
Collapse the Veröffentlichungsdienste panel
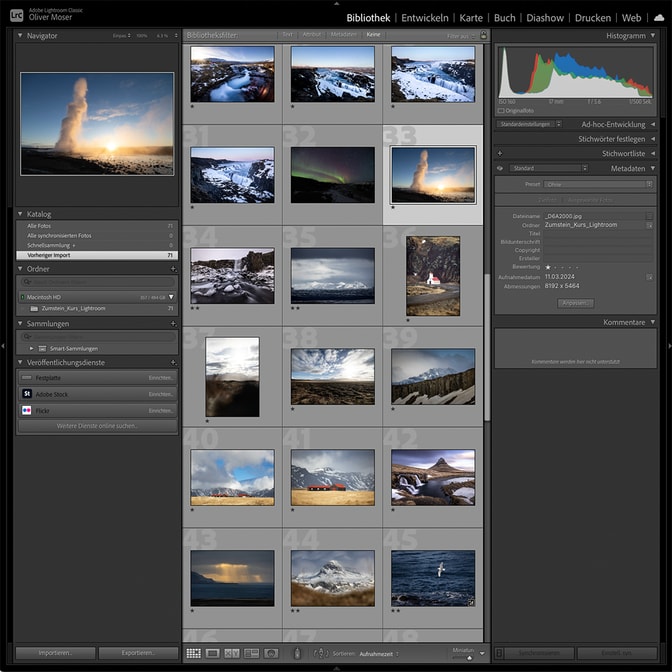(20, 363)
